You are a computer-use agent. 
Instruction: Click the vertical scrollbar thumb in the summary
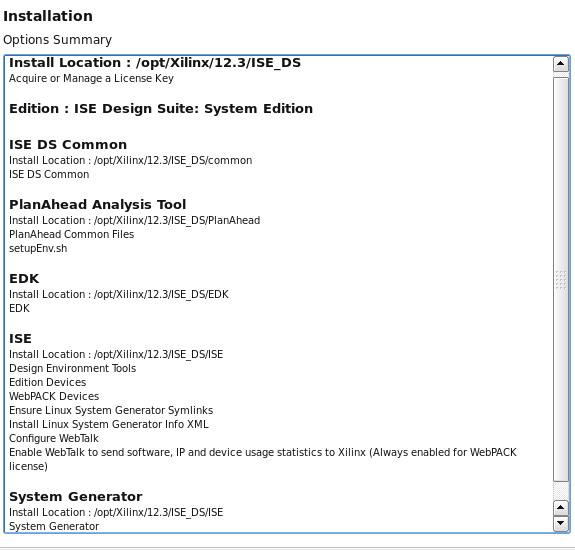click(x=560, y=279)
